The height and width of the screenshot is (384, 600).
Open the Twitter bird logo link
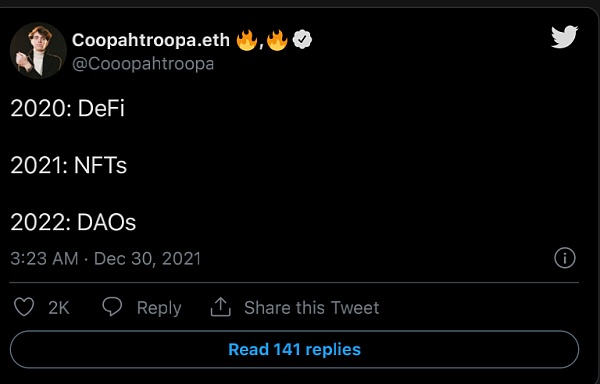click(564, 37)
